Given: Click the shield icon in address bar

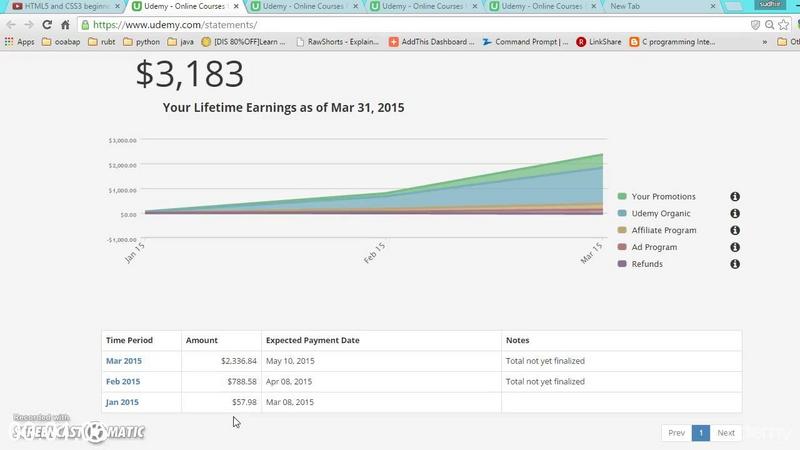Looking at the screenshot, I should 755,24.
